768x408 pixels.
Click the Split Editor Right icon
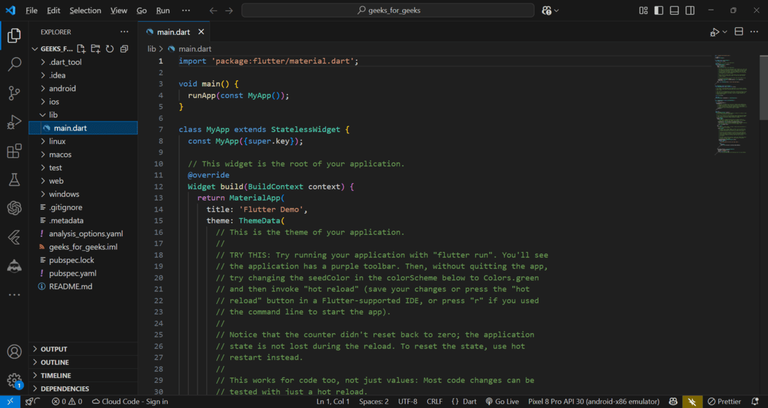click(x=737, y=32)
